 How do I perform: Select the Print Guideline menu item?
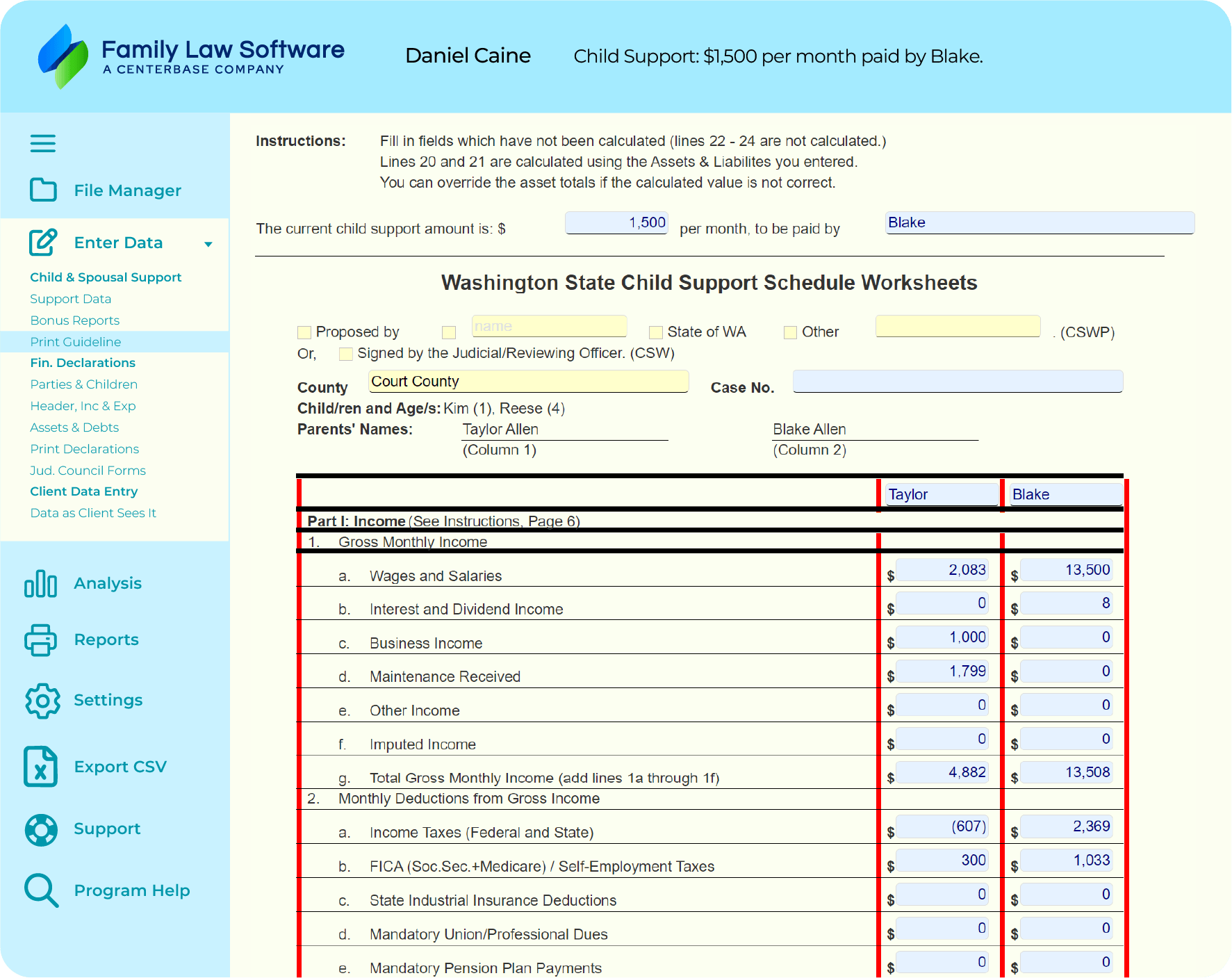[x=75, y=341]
